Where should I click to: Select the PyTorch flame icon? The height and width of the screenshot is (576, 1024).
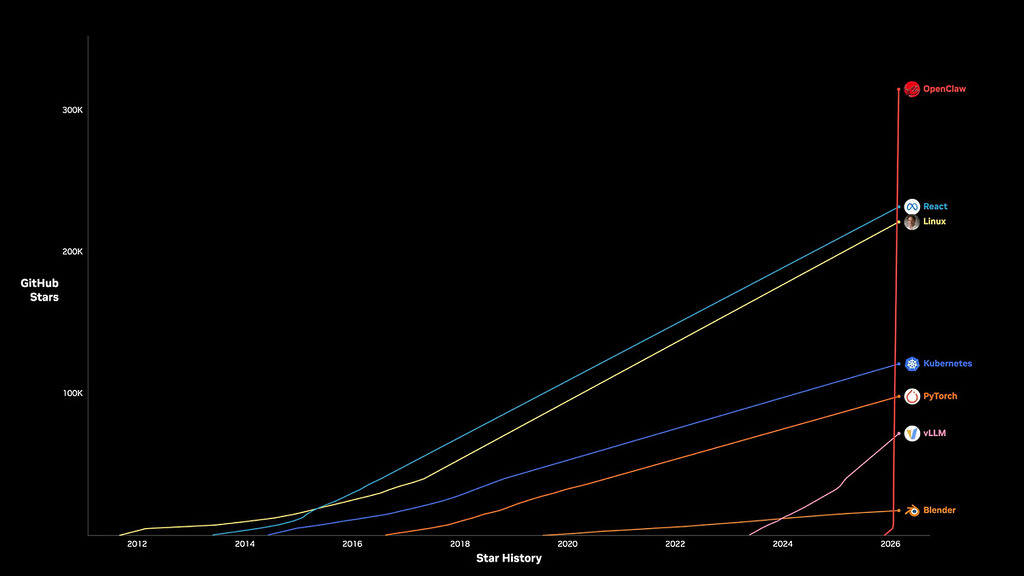[912, 397]
